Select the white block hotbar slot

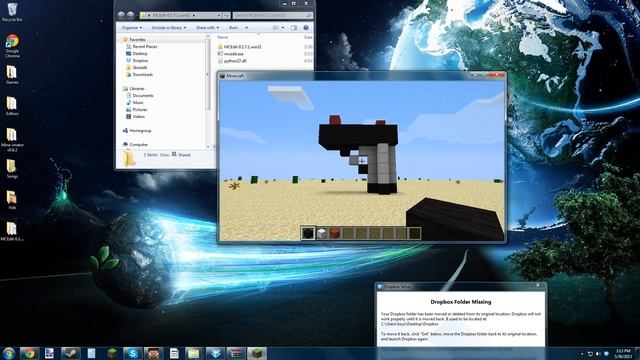click(322, 233)
